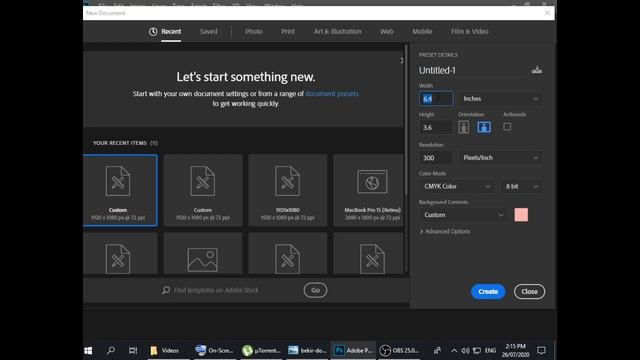
Task: Select the MacBook Pro 15 (Retina) preset
Action: tap(369, 190)
